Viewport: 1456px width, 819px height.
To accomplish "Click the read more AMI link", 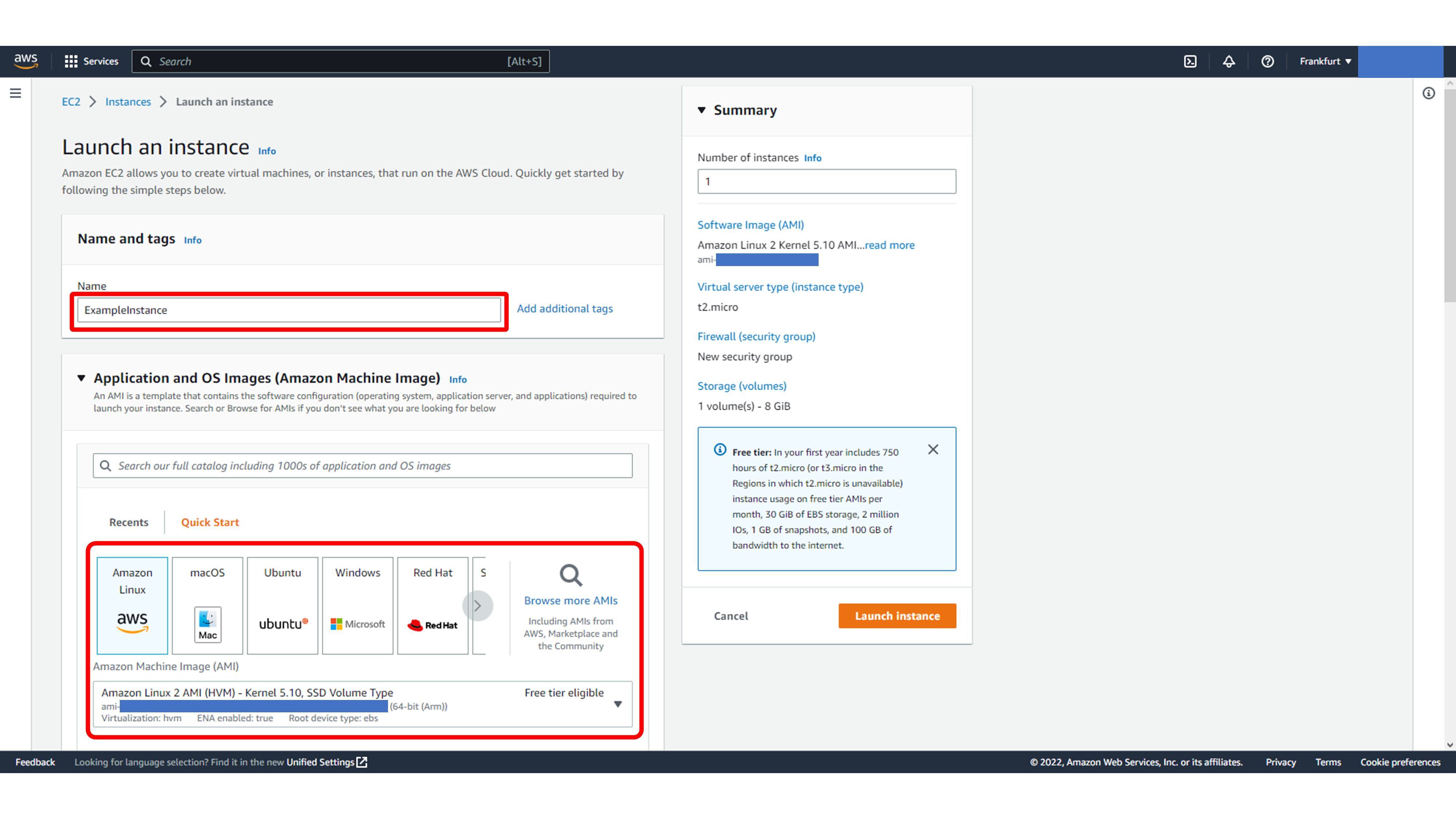I will tap(890, 245).
